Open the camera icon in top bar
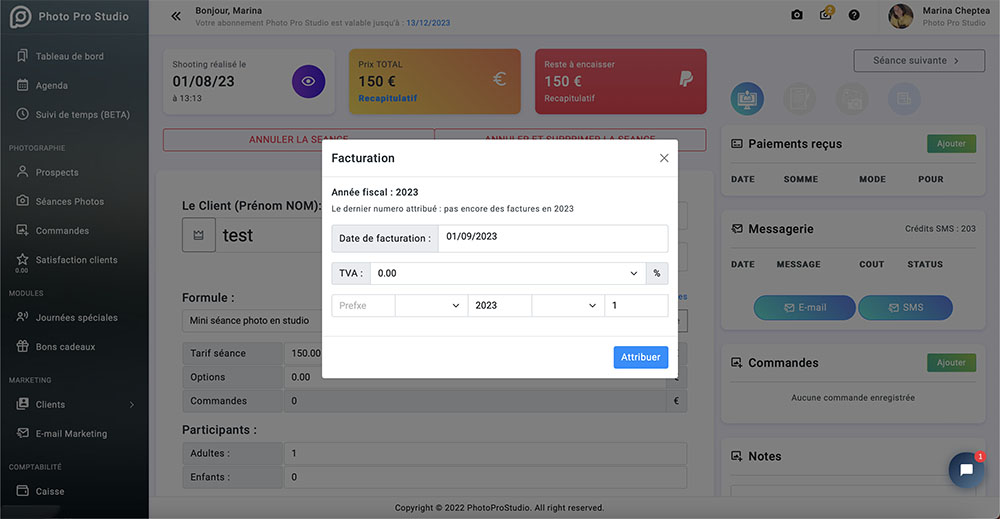The image size is (1000, 519). (797, 15)
